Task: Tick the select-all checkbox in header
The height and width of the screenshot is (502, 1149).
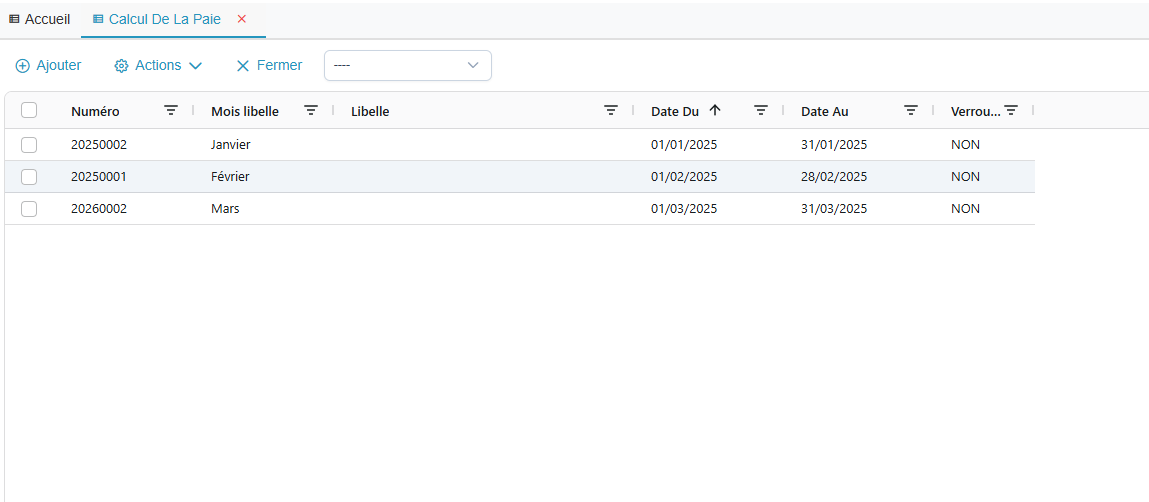Action: pyautogui.click(x=29, y=111)
